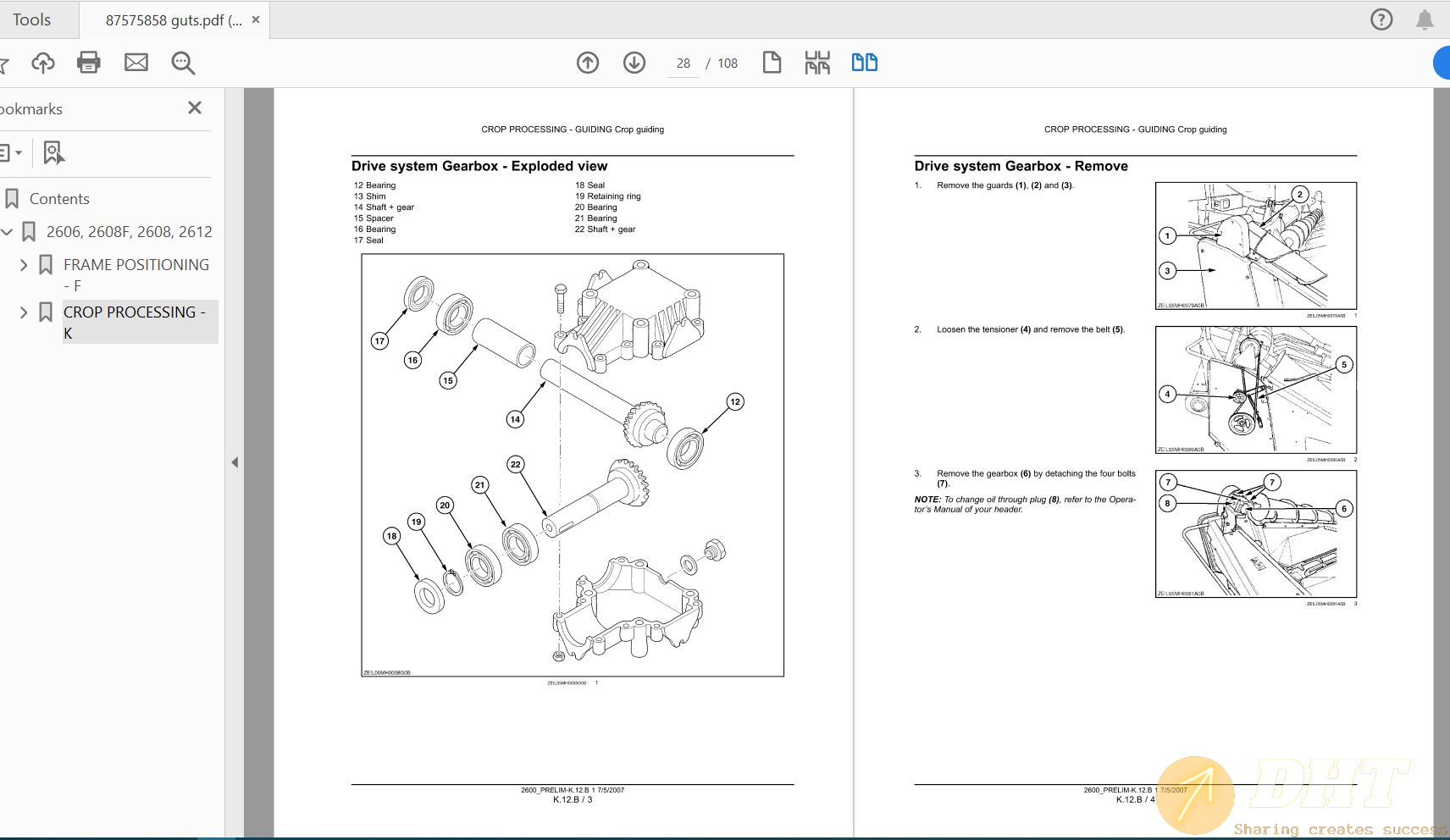Open the Help menu question mark
The image size is (1450, 840).
pos(1382,19)
